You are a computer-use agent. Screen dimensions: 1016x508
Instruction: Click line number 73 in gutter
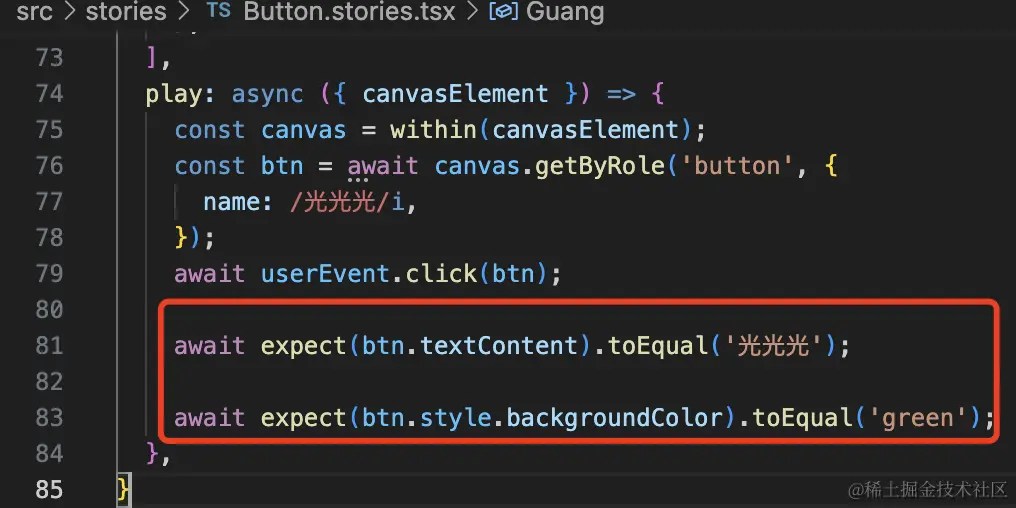click(x=49, y=58)
